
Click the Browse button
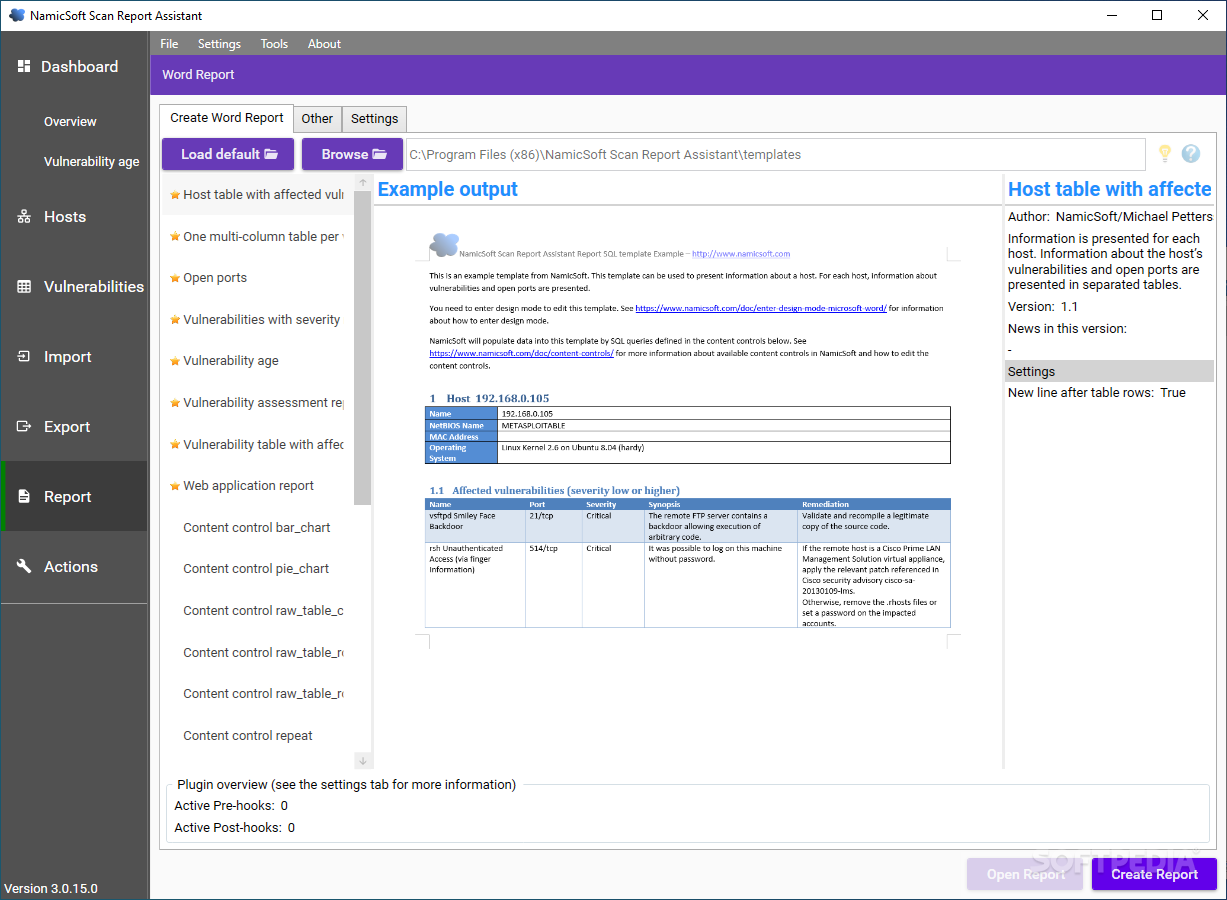point(353,154)
